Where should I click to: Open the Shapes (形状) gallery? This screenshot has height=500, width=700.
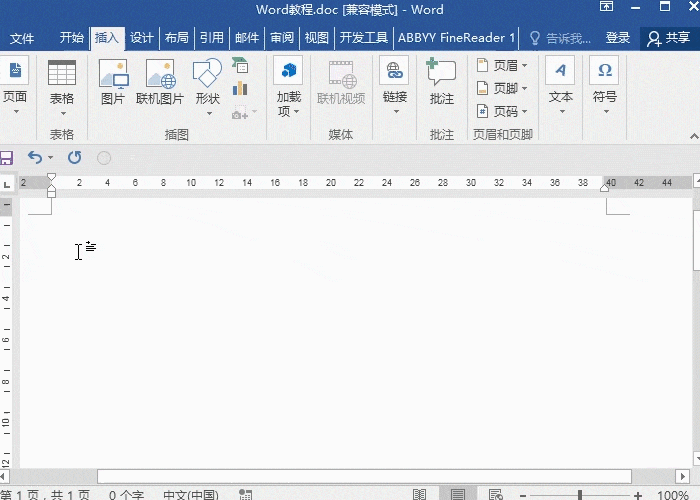click(x=208, y=87)
